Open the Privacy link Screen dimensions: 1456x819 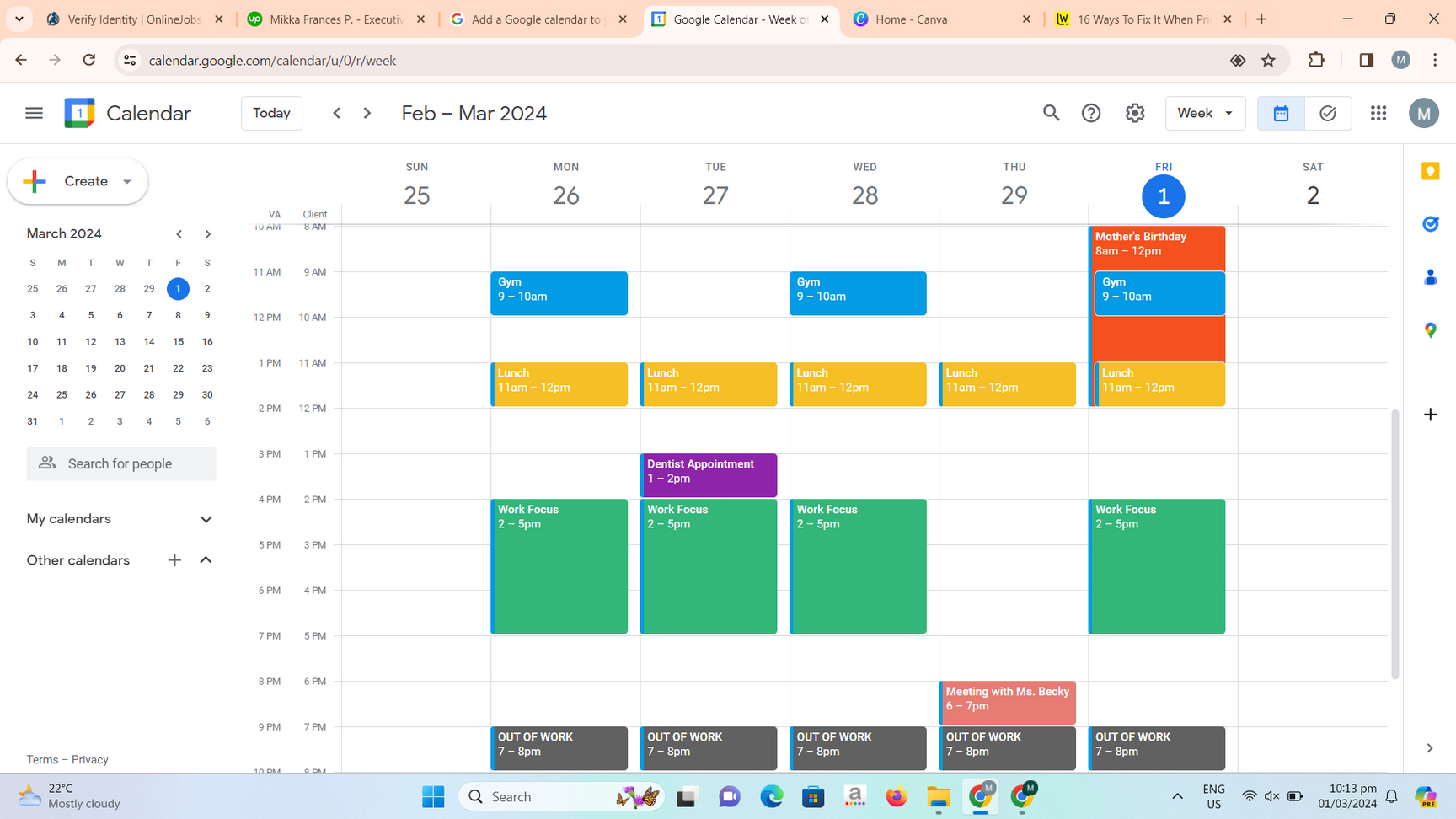point(90,759)
